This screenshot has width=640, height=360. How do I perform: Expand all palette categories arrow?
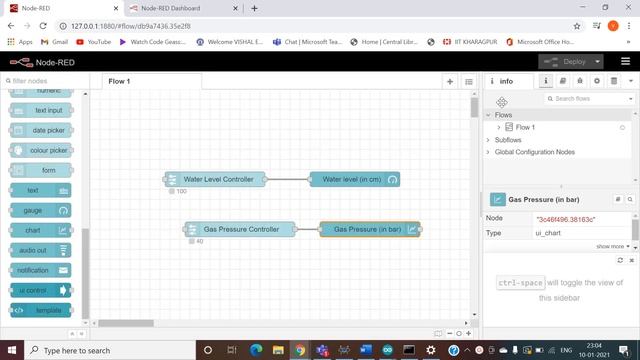81,334
